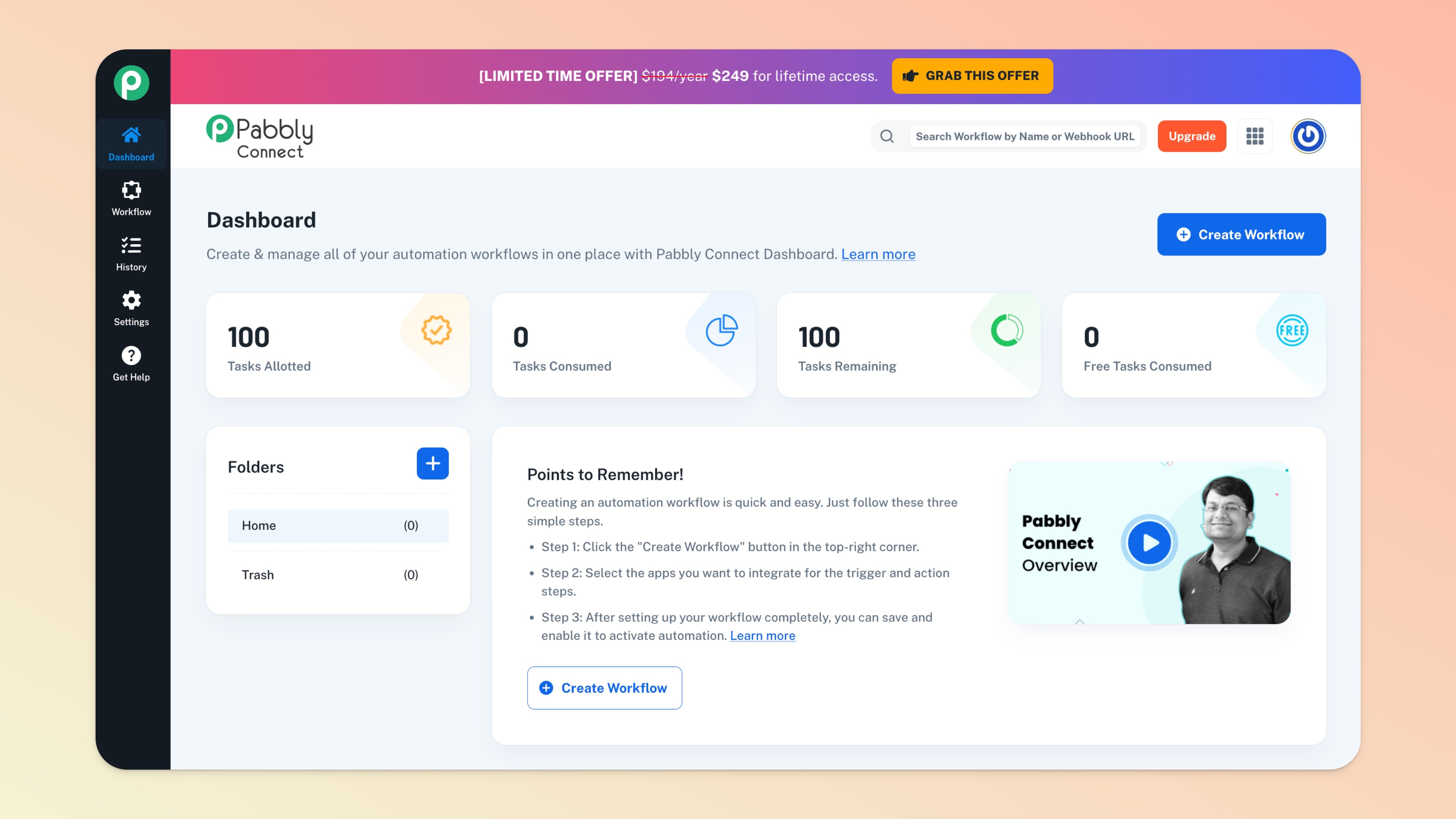Select the Home folder
This screenshot has height=819, width=1456.
tap(337, 526)
